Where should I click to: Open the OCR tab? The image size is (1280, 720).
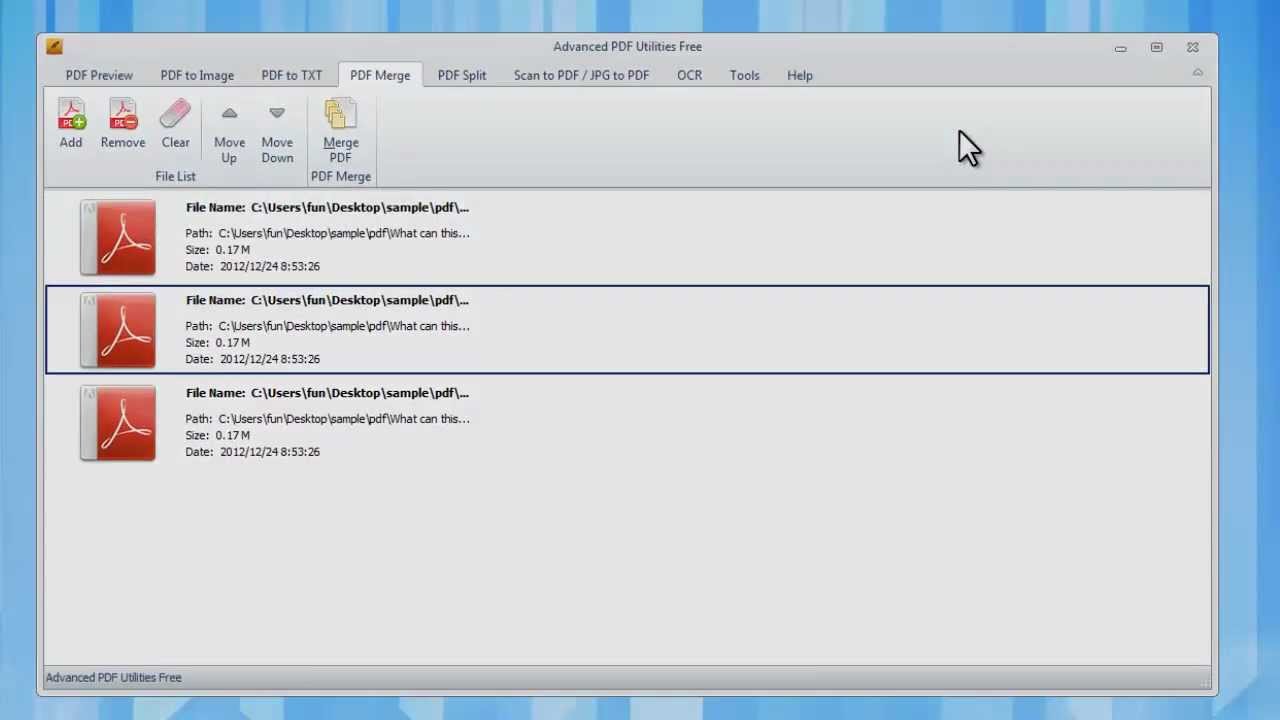pos(689,75)
